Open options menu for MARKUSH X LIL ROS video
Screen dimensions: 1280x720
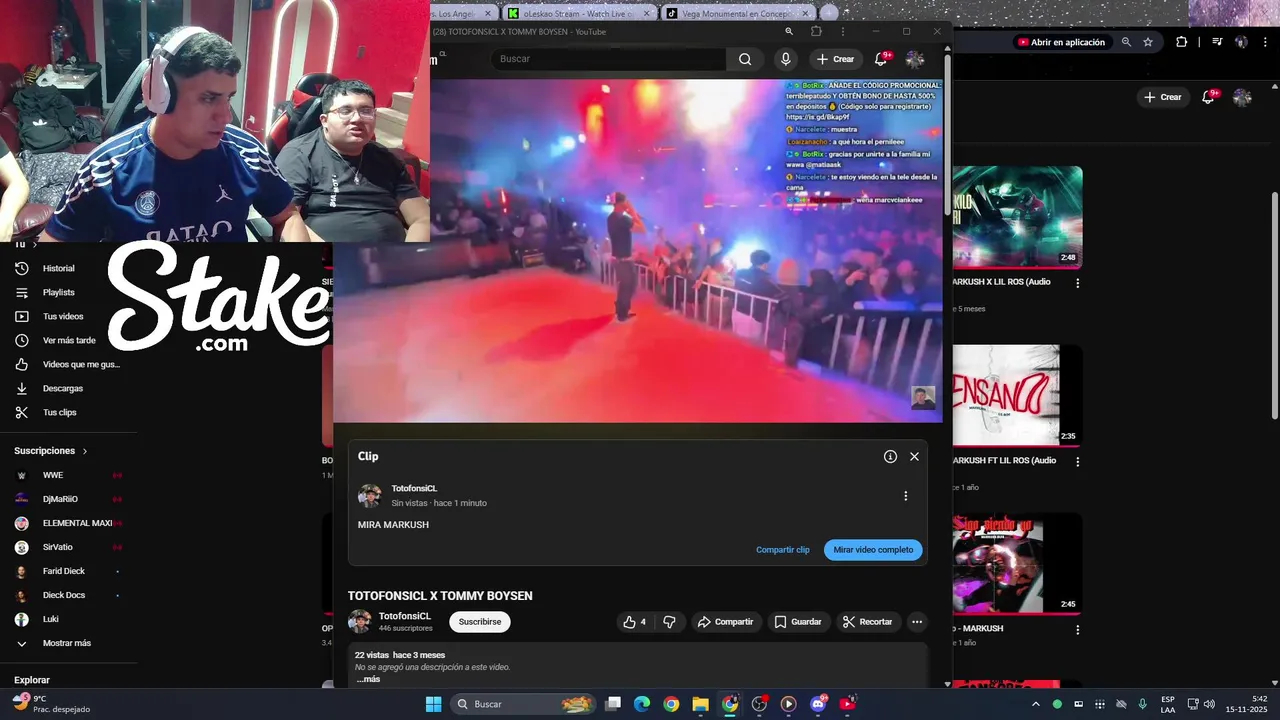pyautogui.click(x=1078, y=283)
